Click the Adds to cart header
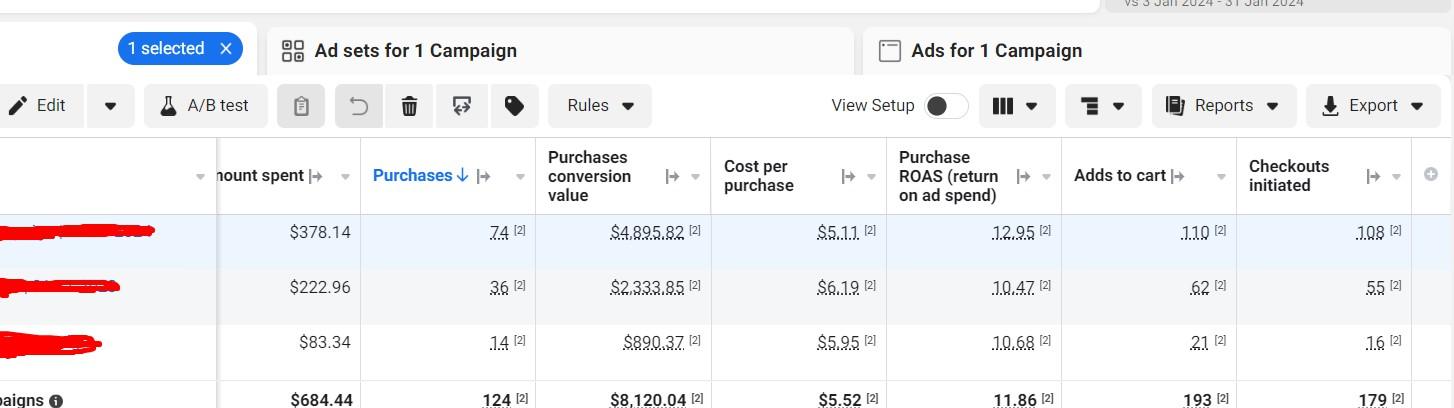Screen dimensions: 1454x408 (x=1120, y=176)
